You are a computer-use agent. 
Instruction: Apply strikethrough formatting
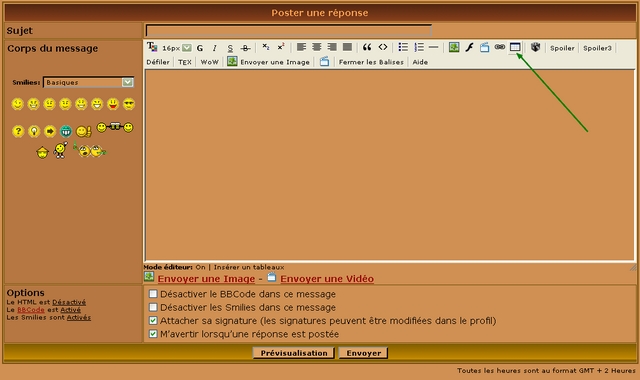(245, 48)
